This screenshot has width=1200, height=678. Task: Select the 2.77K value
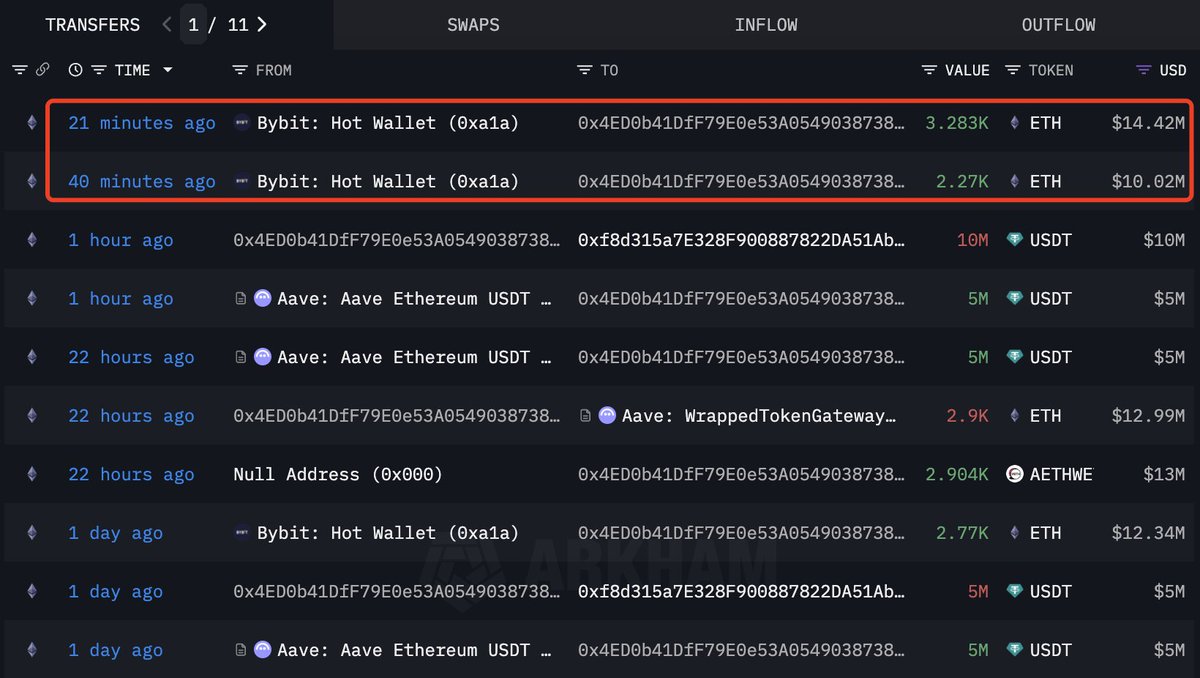click(962, 533)
